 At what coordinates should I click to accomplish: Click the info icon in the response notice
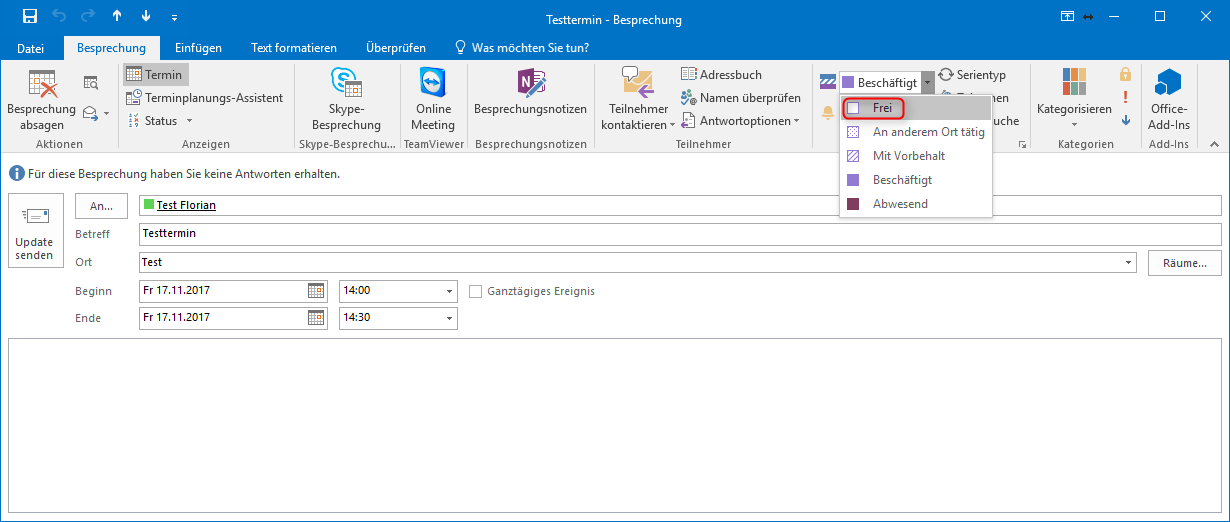pyautogui.click(x=16, y=174)
